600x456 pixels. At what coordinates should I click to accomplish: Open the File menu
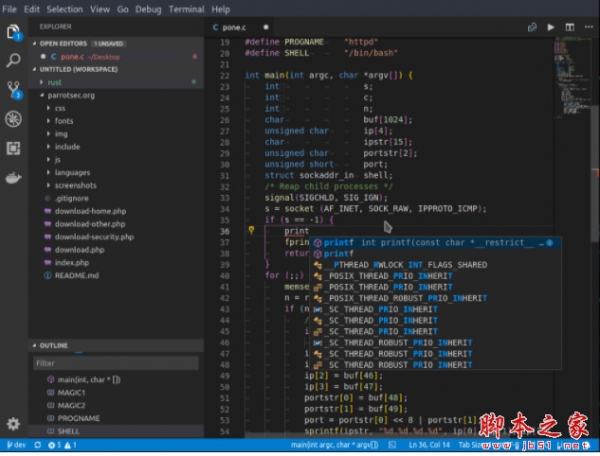pos(9,9)
